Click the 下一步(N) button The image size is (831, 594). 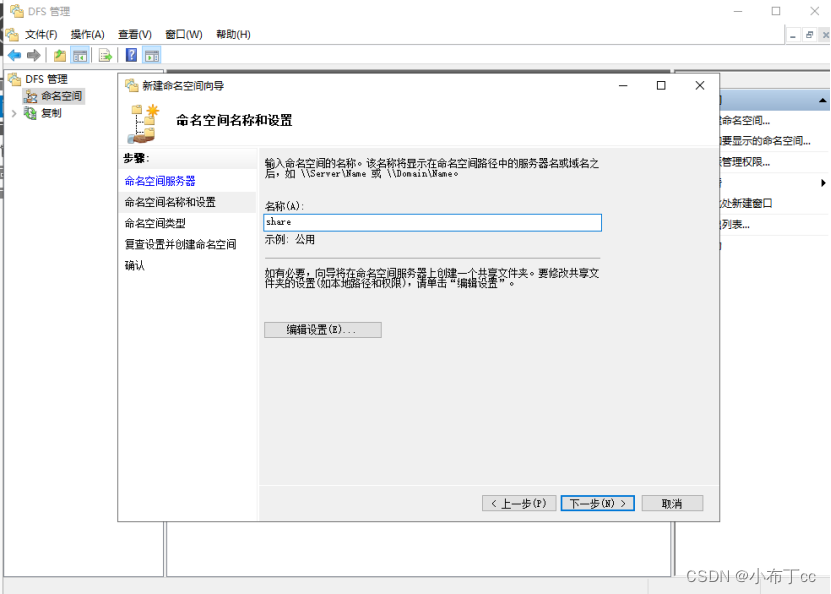coord(597,503)
